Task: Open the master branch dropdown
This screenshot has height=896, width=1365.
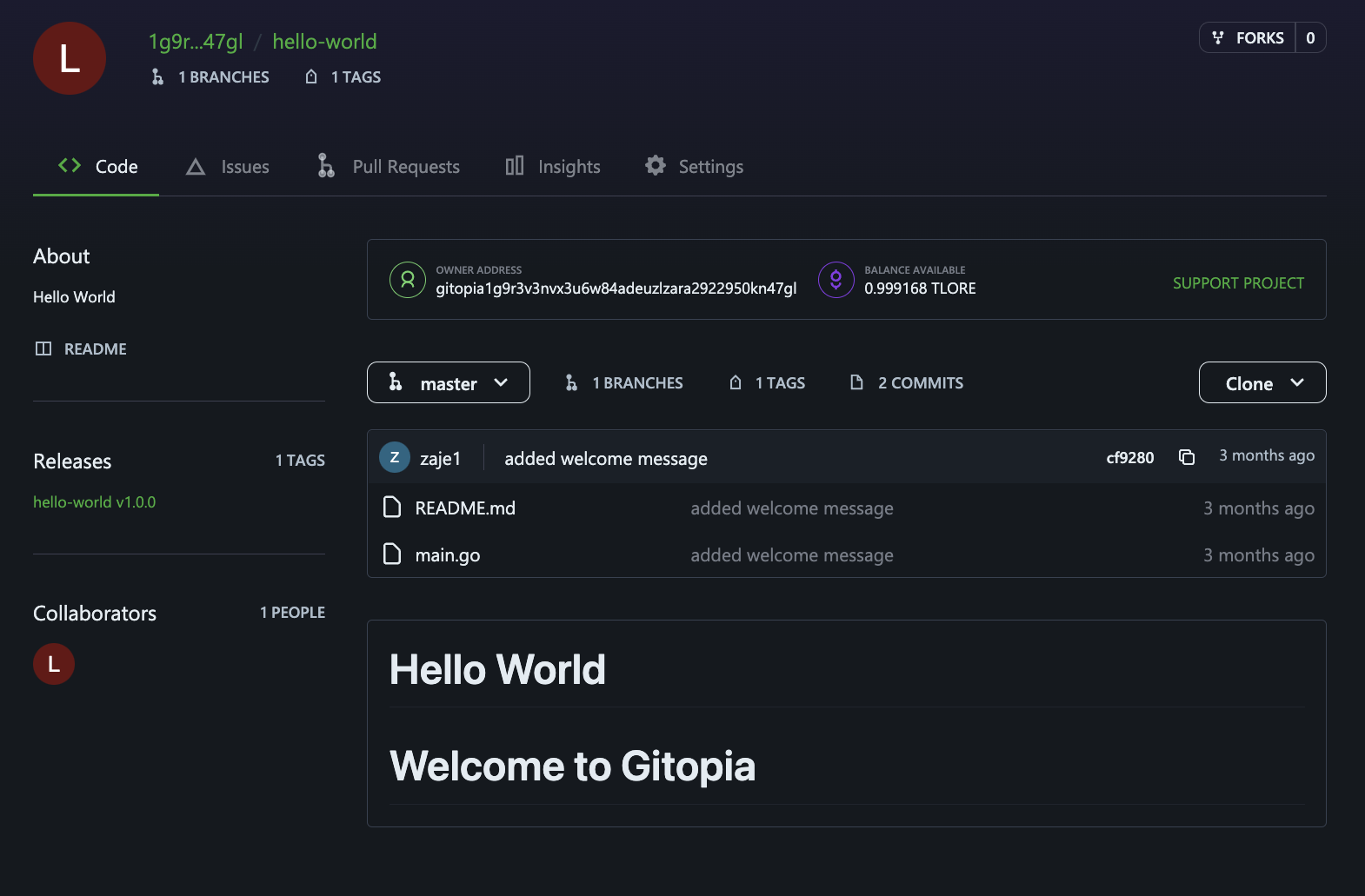Action: point(449,382)
